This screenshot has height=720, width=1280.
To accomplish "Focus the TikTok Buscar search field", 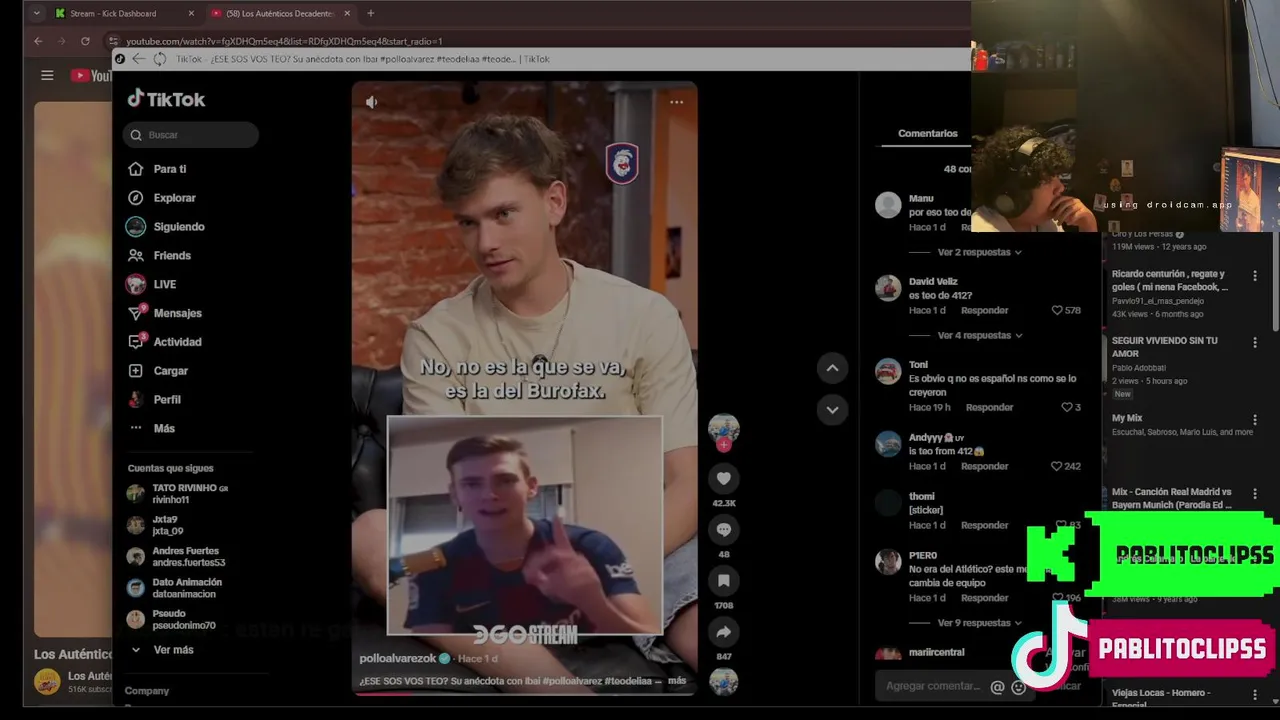I will [x=191, y=135].
